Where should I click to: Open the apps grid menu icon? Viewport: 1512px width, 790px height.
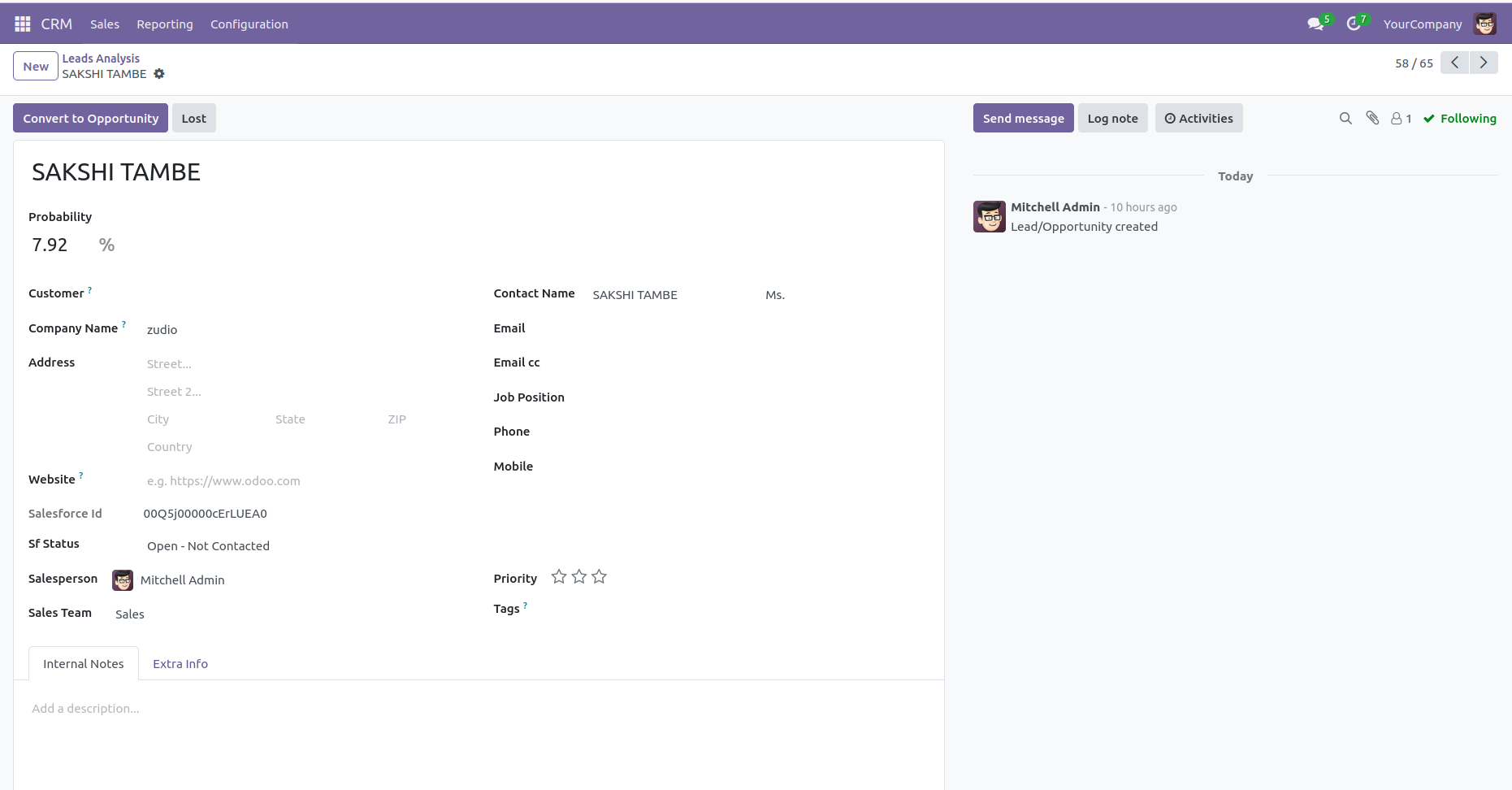23,24
